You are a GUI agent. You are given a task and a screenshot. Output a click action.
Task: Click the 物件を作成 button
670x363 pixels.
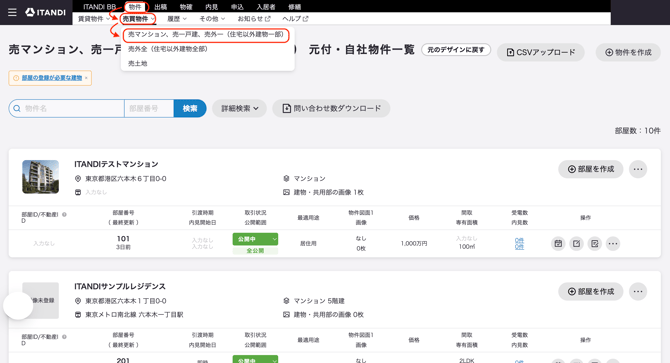628,52
